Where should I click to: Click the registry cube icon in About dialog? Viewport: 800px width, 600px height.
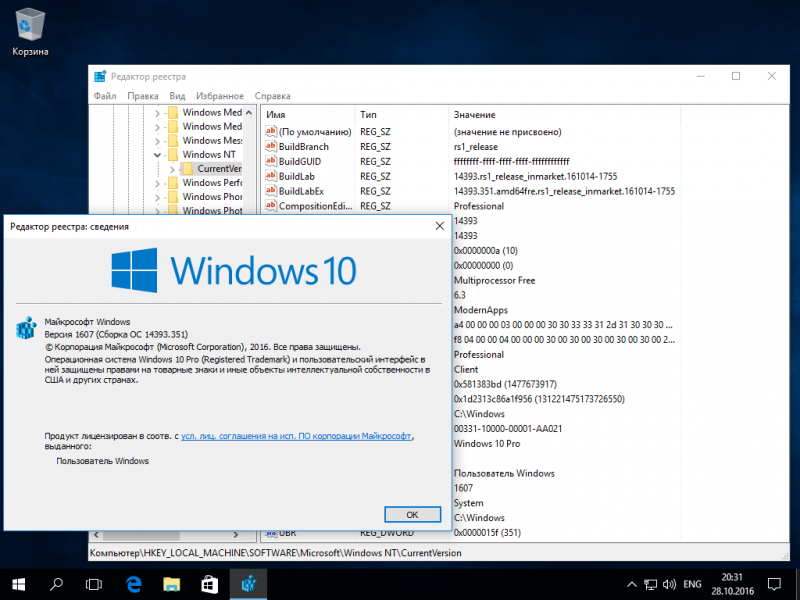click(x=26, y=328)
